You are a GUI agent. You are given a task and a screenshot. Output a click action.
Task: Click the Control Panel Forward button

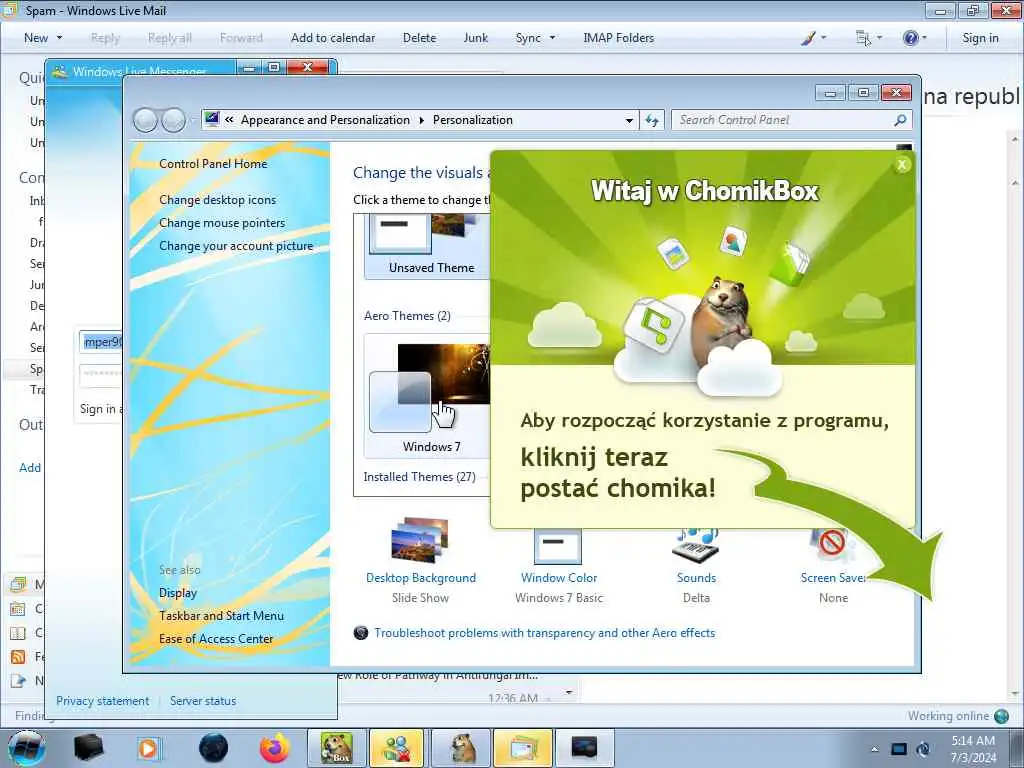(173, 120)
